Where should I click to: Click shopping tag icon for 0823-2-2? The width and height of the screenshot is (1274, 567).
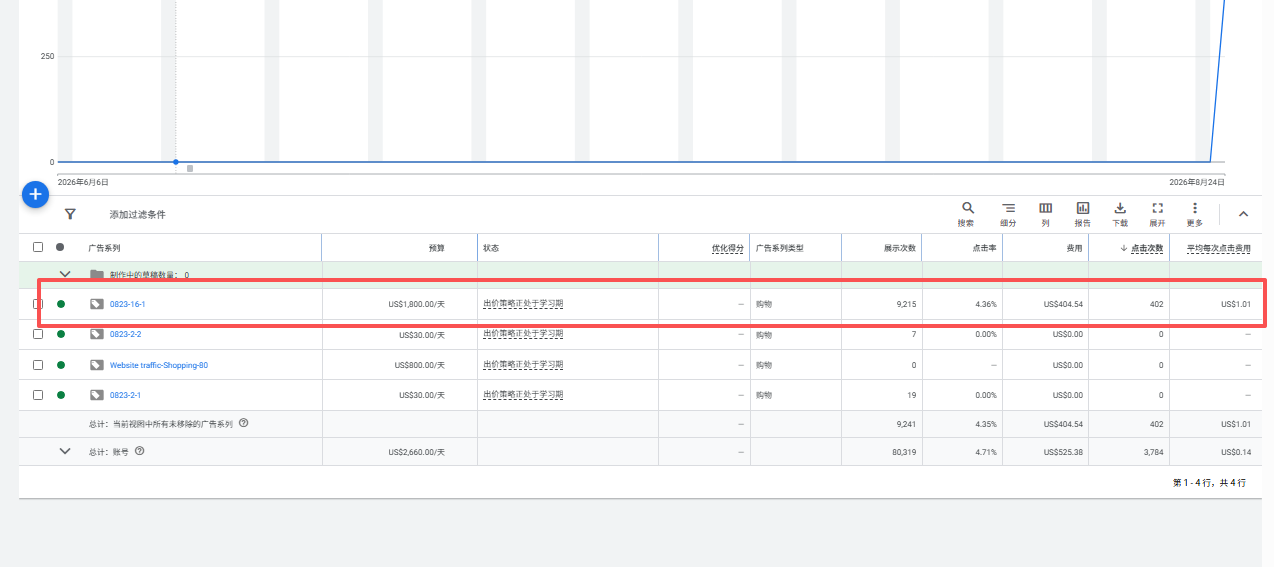[97, 334]
